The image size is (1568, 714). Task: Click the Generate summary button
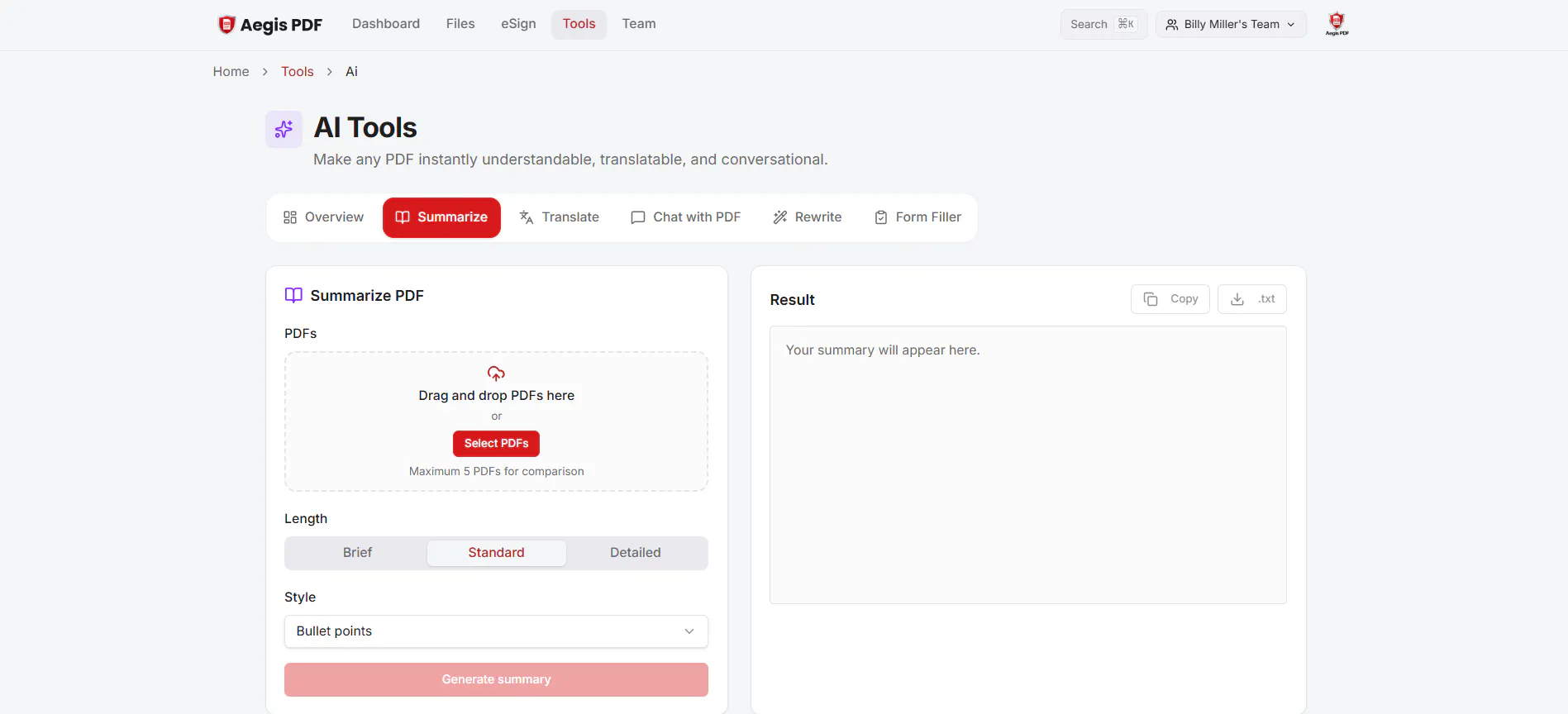pyautogui.click(x=496, y=679)
